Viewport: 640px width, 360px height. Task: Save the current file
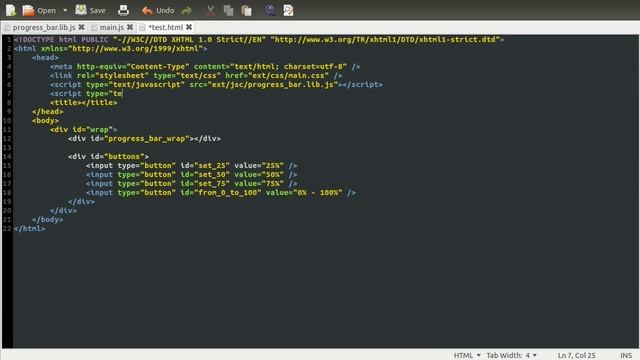(x=91, y=10)
